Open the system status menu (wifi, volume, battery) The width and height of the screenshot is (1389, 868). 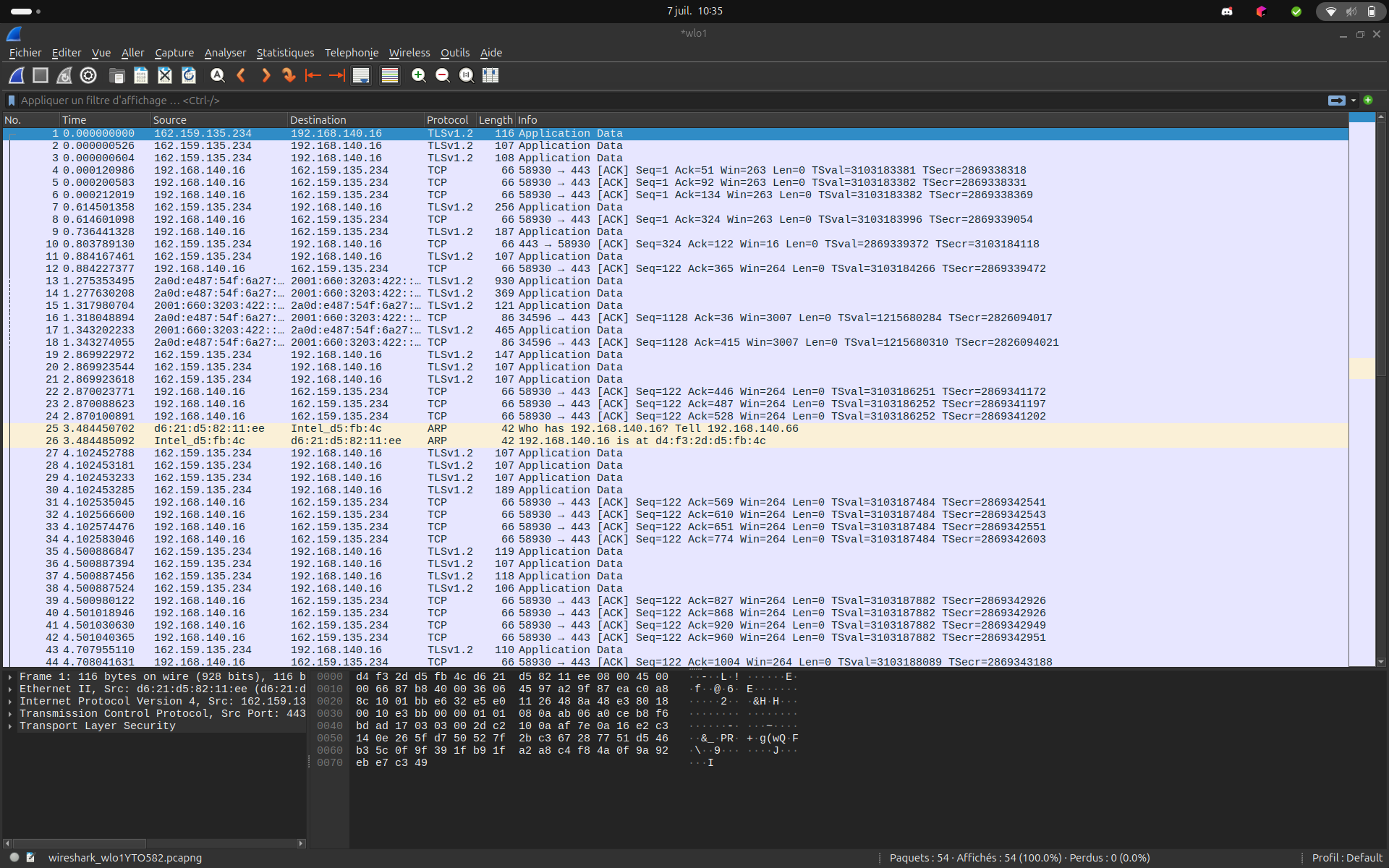tap(1351, 11)
